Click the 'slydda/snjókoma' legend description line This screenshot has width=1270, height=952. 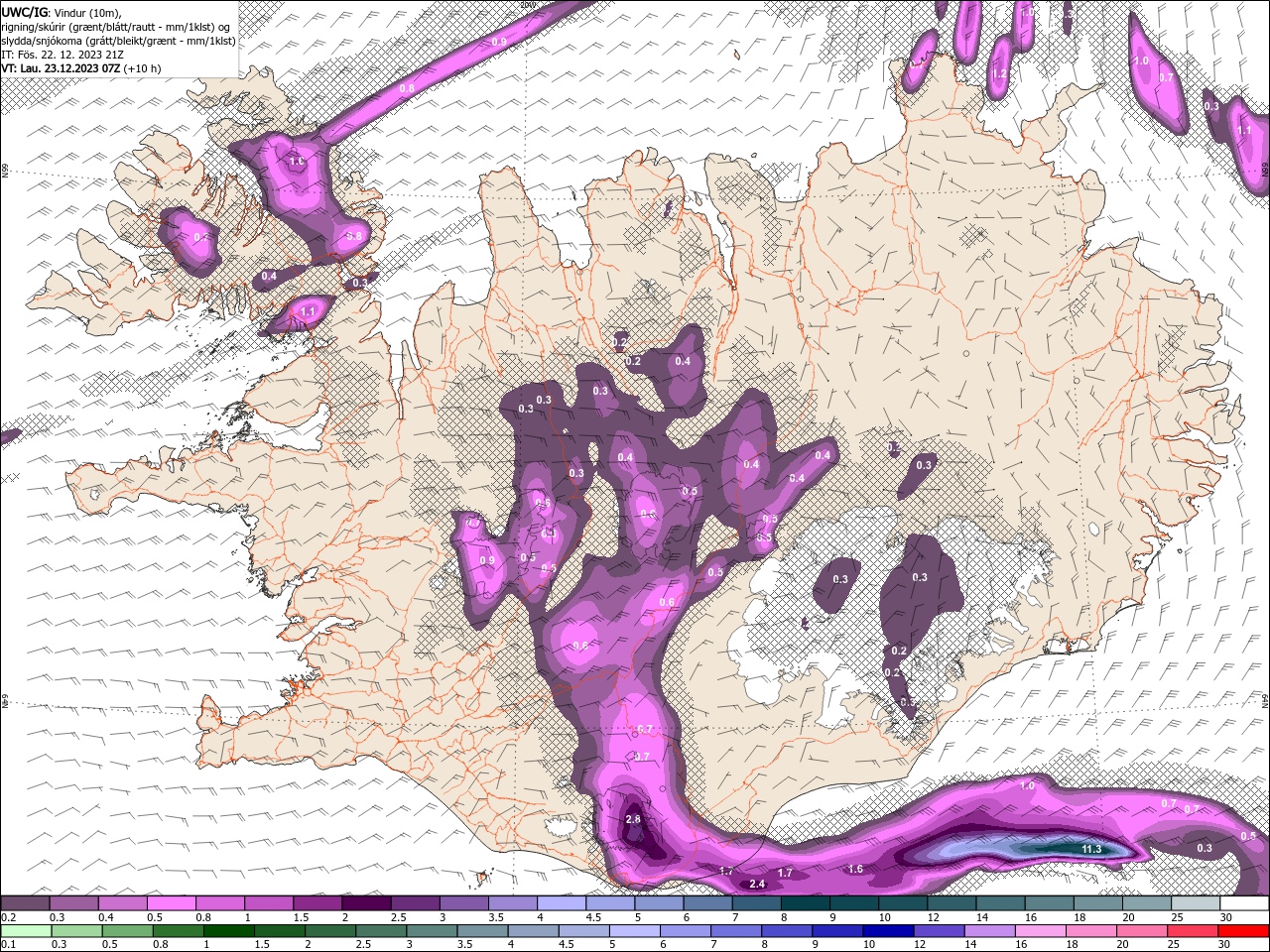click(118, 41)
